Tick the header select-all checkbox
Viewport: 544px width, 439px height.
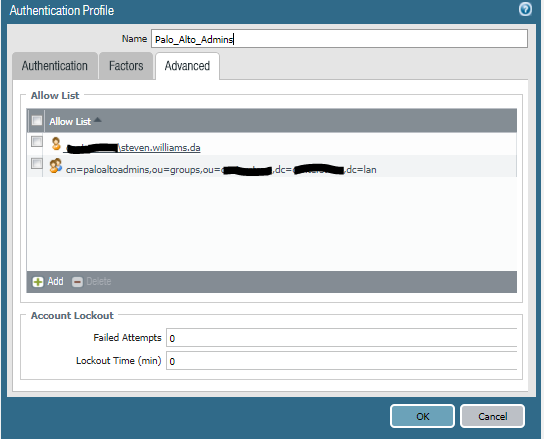[37, 120]
